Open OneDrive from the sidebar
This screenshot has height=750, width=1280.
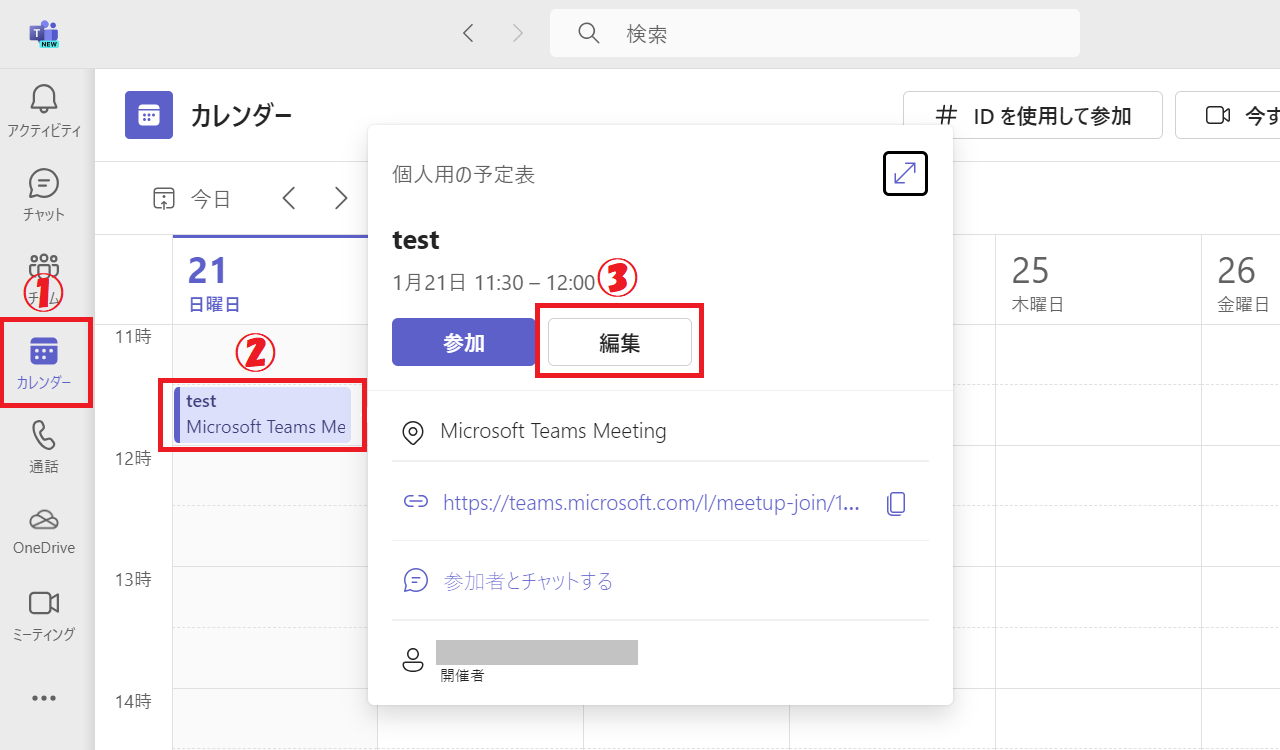click(44, 530)
